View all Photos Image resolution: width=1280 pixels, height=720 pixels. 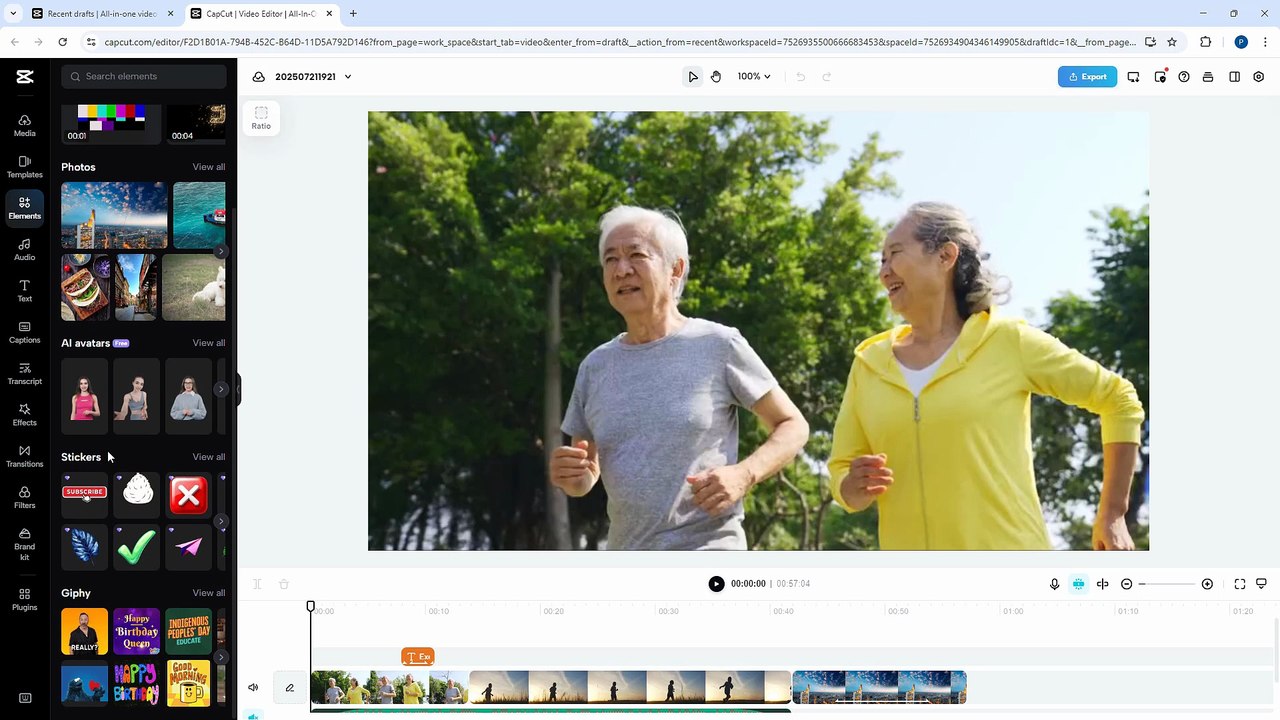point(209,167)
